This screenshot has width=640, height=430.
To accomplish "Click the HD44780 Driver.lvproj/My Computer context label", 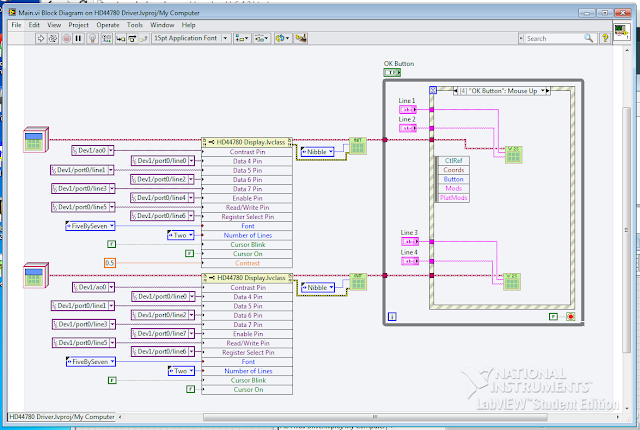I will click(x=62, y=417).
